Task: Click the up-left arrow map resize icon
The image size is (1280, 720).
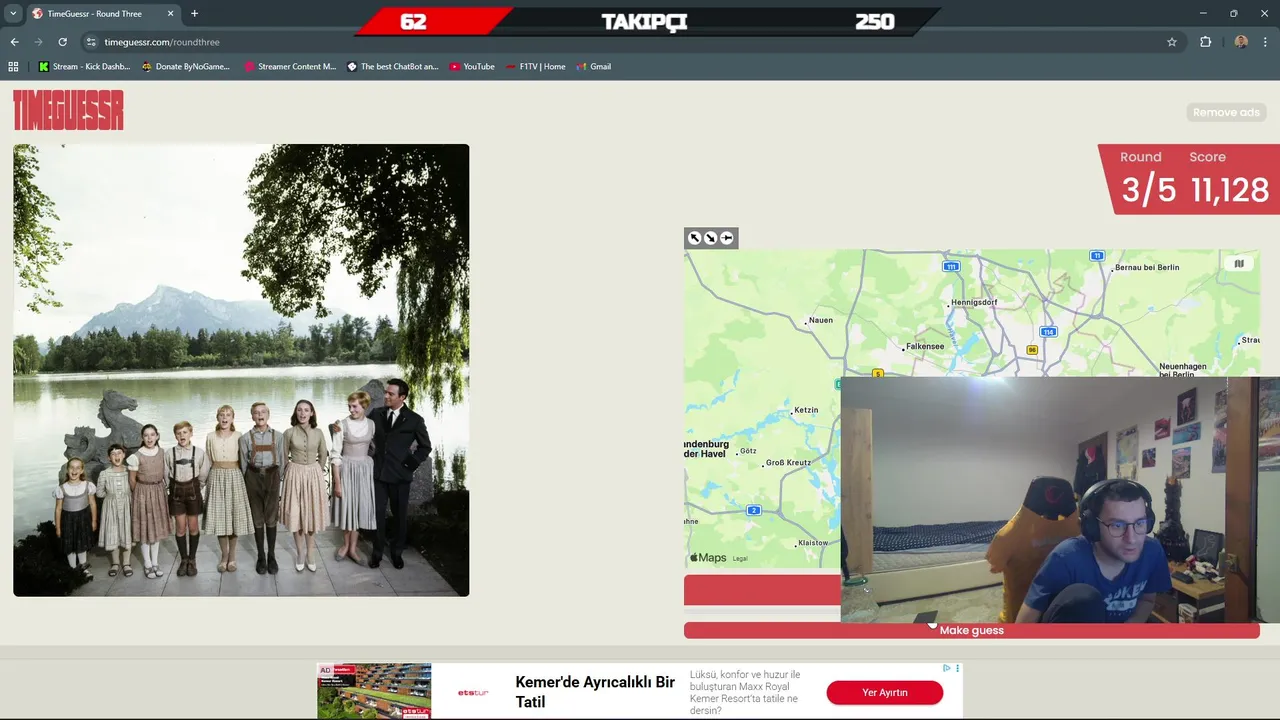Action: [x=694, y=238]
